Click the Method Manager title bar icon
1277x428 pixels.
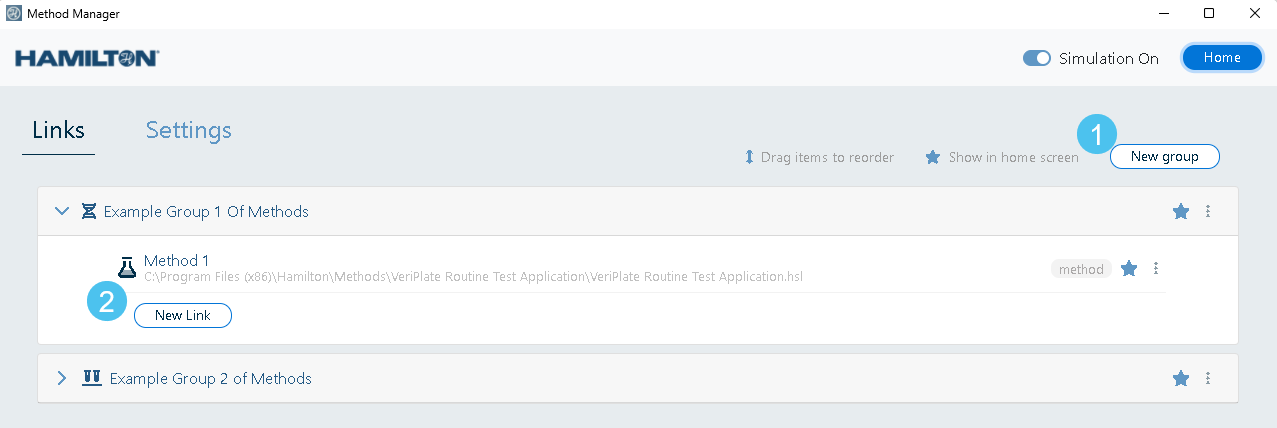(x=13, y=14)
